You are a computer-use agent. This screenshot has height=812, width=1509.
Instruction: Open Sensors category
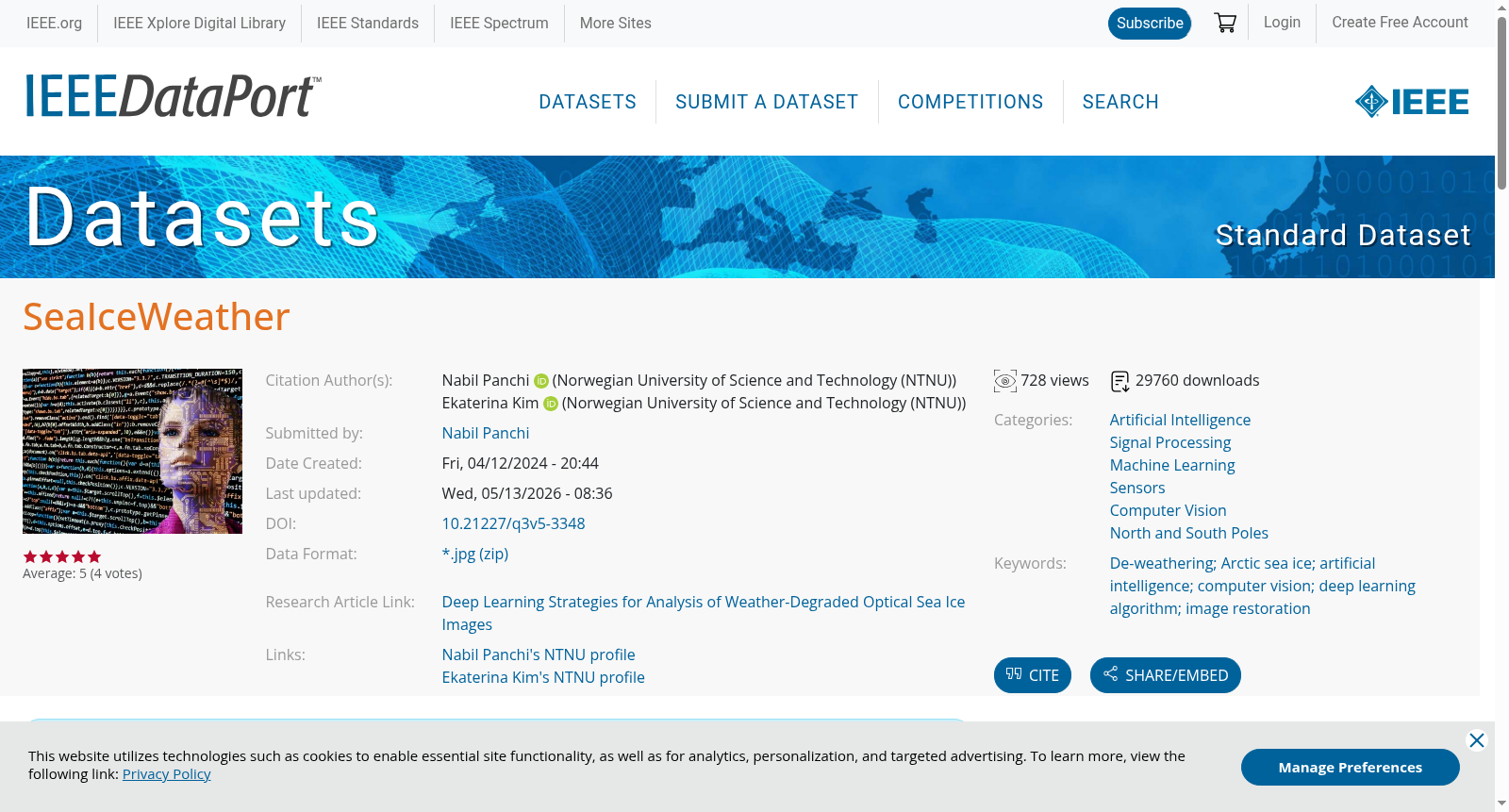pyautogui.click(x=1137, y=488)
